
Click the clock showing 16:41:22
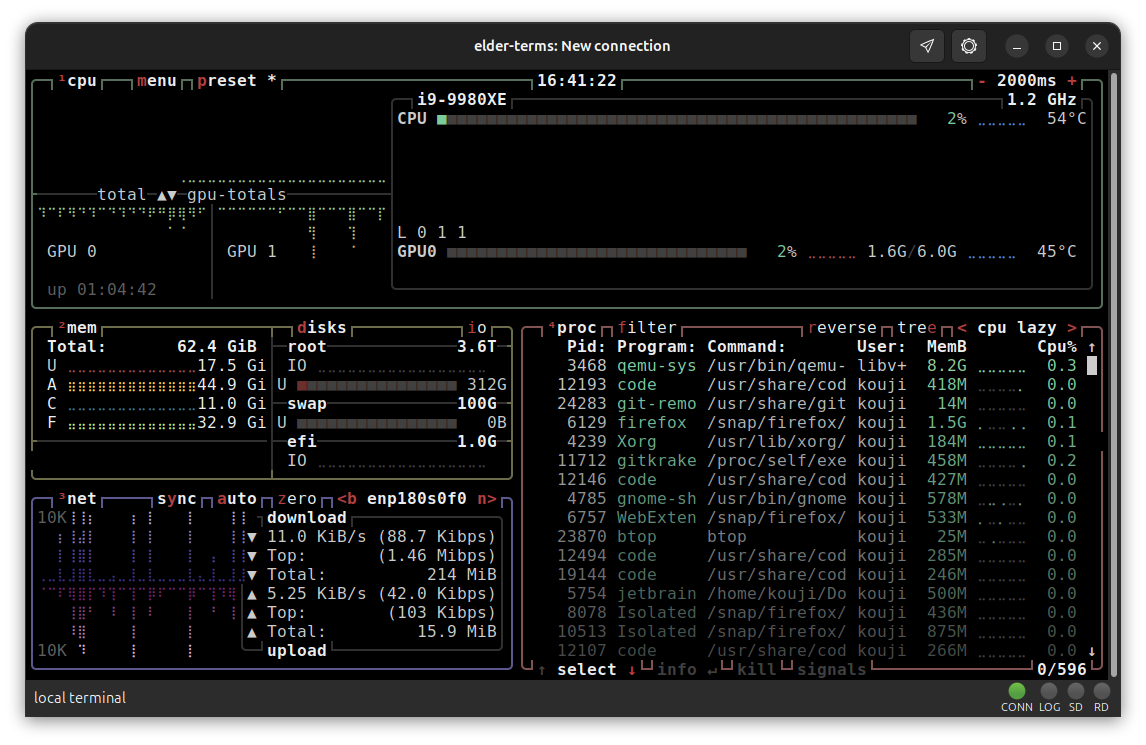577,80
